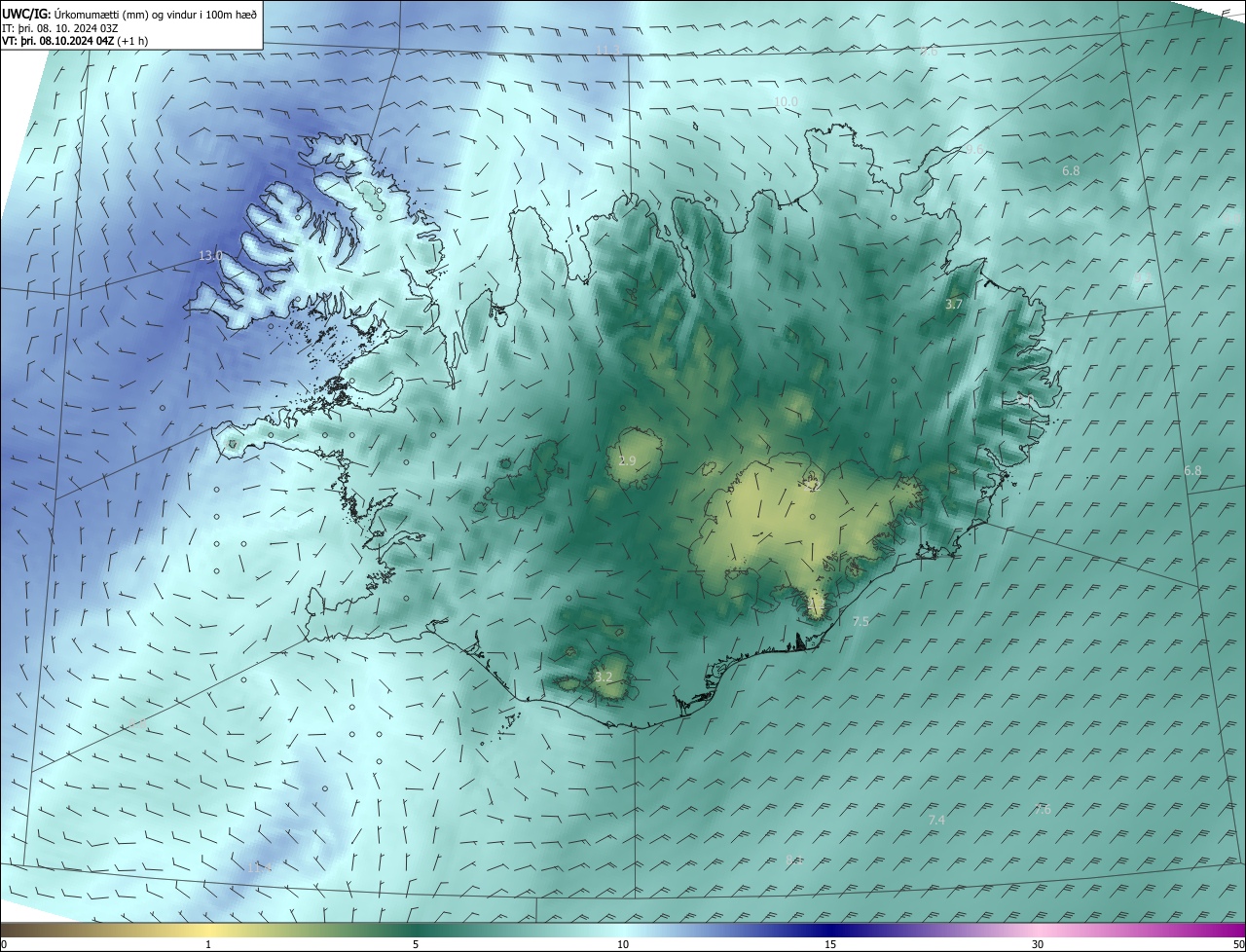The width and height of the screenshot is (1246, 952).
Task: Click the 7.5 value off the southeast coast
Action: 861,621
